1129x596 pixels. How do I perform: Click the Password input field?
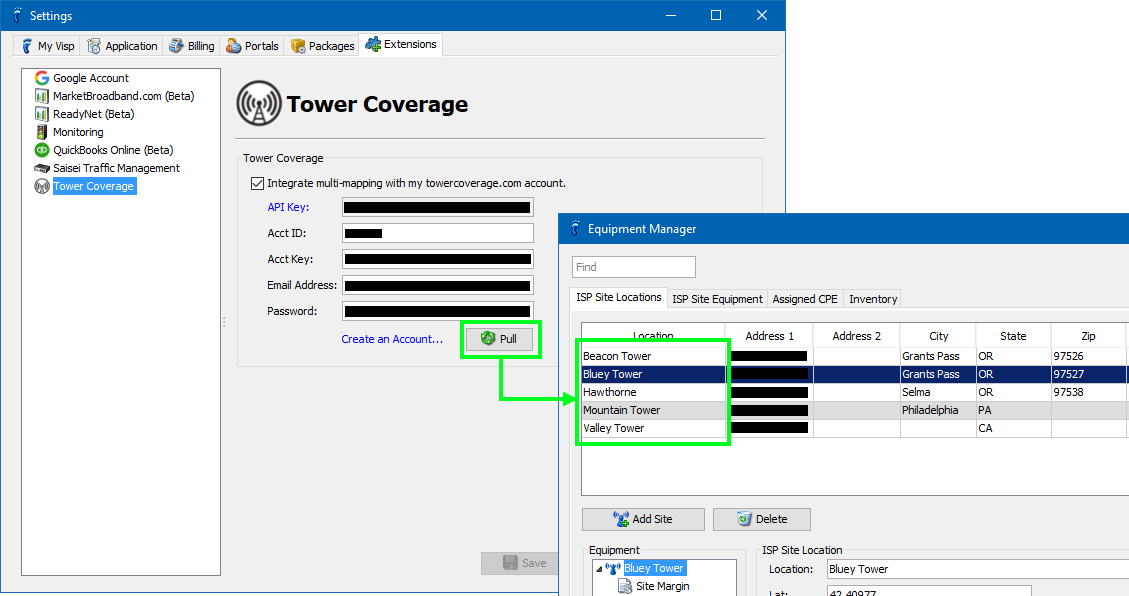438,311
